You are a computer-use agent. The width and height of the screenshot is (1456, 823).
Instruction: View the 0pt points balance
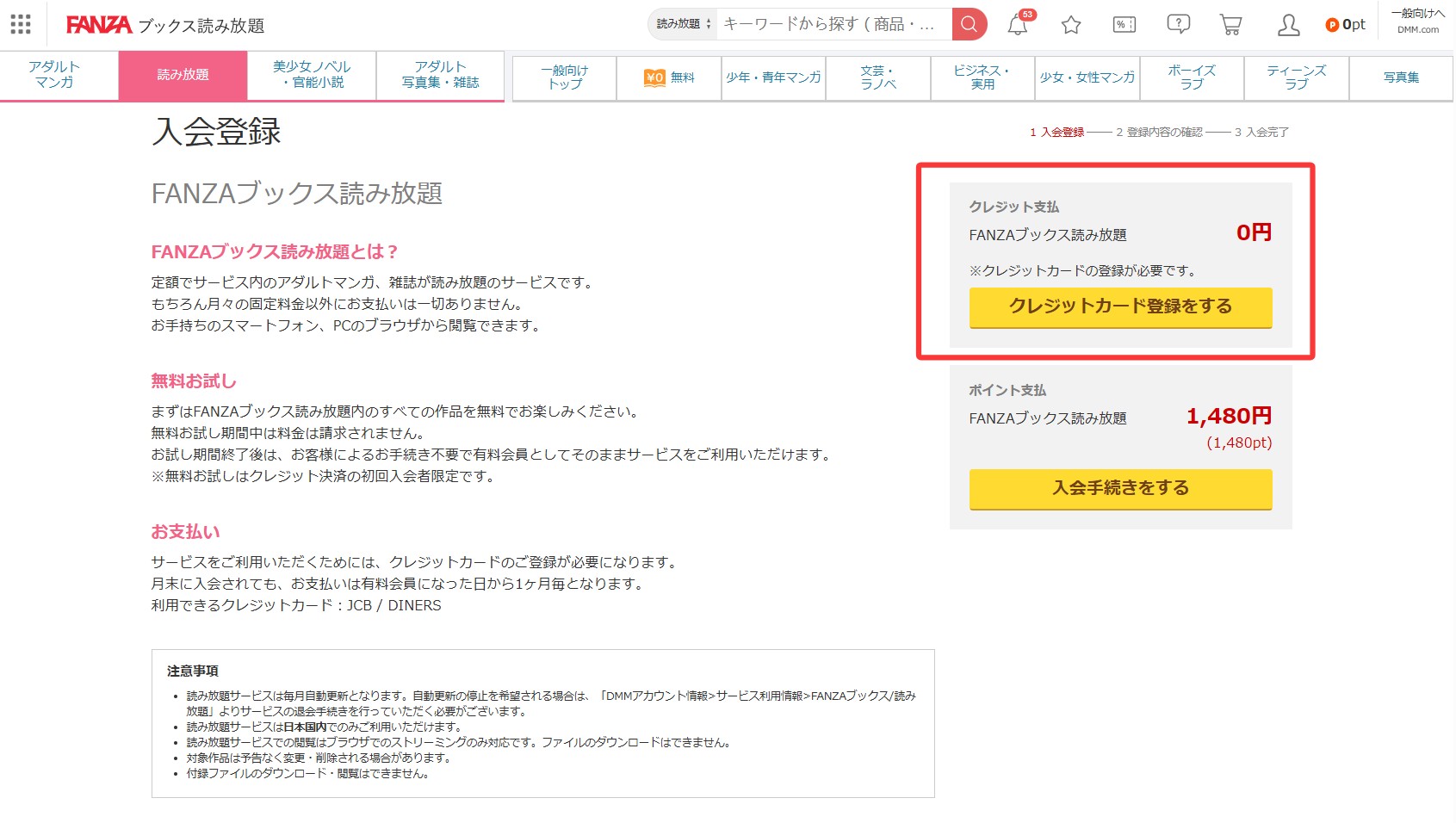click(x=1346, y=25)
